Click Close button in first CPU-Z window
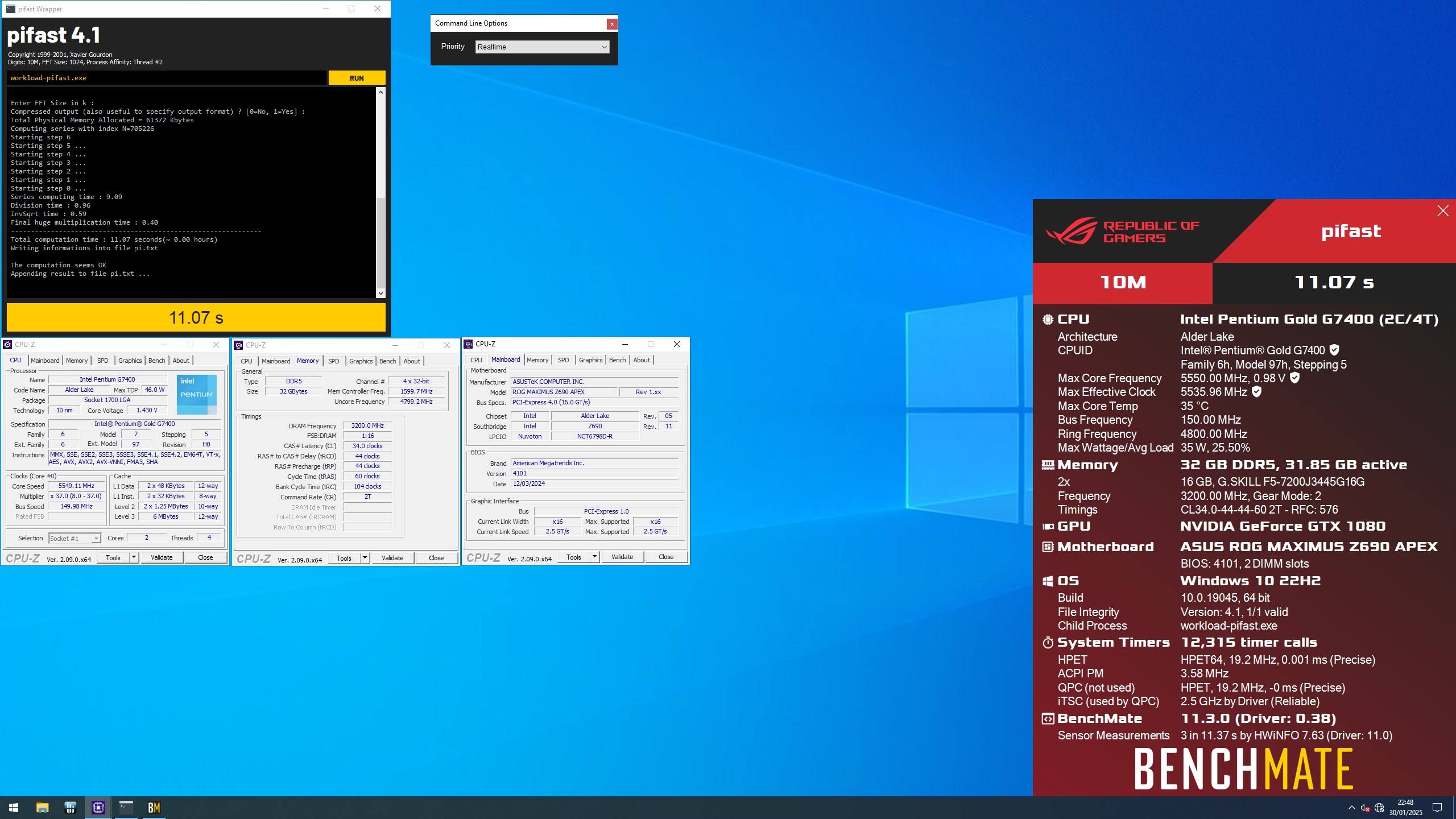The image size is (1456, 819). 205,557
